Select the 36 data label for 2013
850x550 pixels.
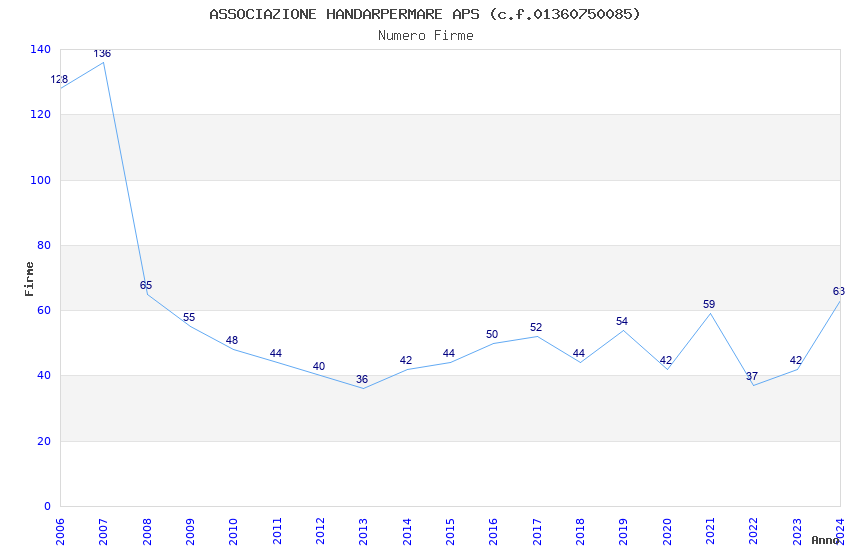(362, 380)
